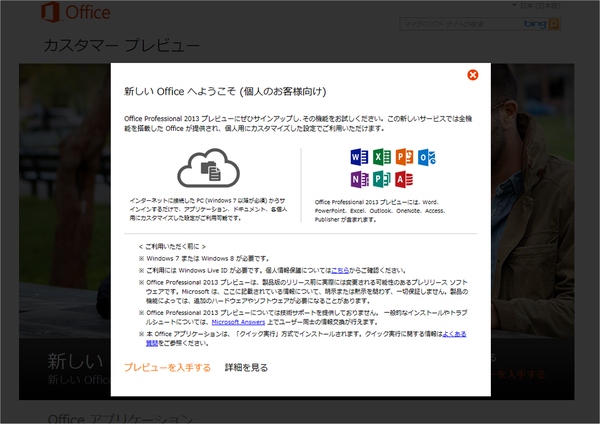The width and height of the screenshot is (600, 424).
Task: Click the cloud documents icon
Action: tap(209, 168)
